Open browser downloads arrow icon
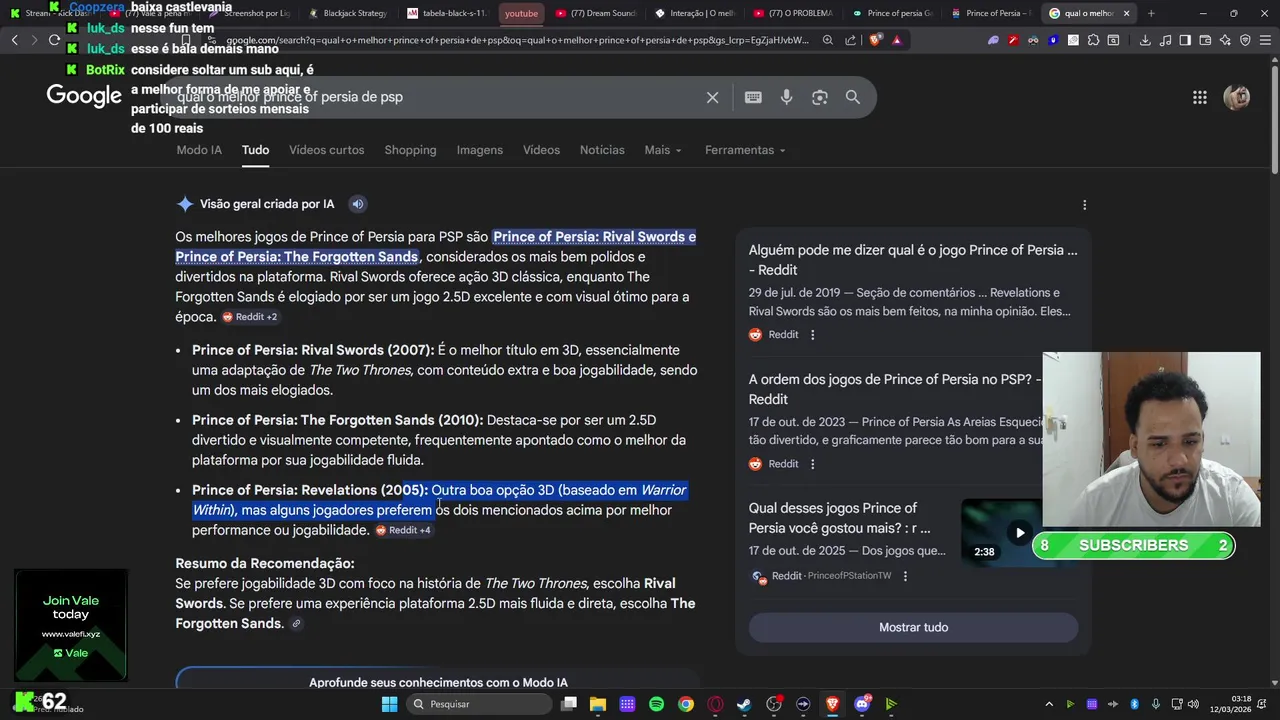Screen dimensions: 1280x720 (1145, 40)
